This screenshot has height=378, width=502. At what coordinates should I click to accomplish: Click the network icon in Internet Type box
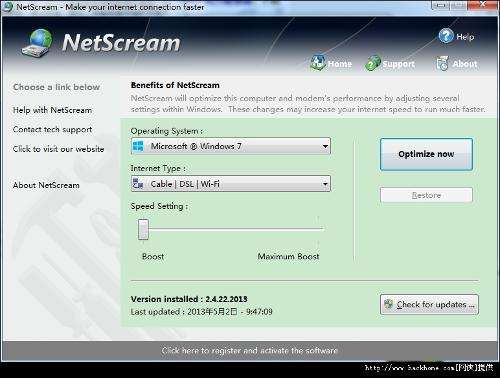[138, 184]
